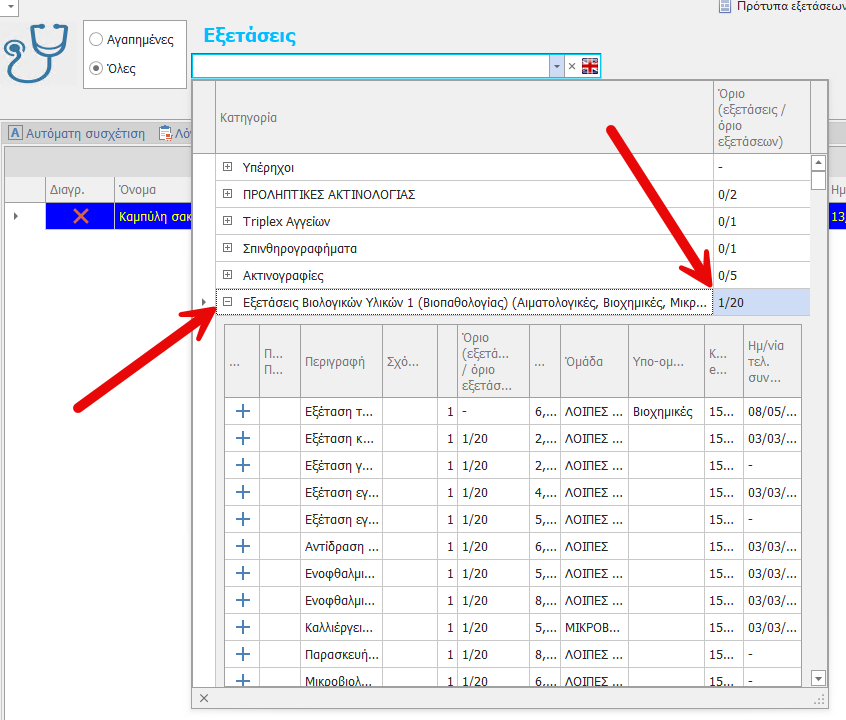Click the Εξετάσεις Βιολογικών Υλικών 1 row text
The height and width of the screenshot is (720, 846).
474,303
